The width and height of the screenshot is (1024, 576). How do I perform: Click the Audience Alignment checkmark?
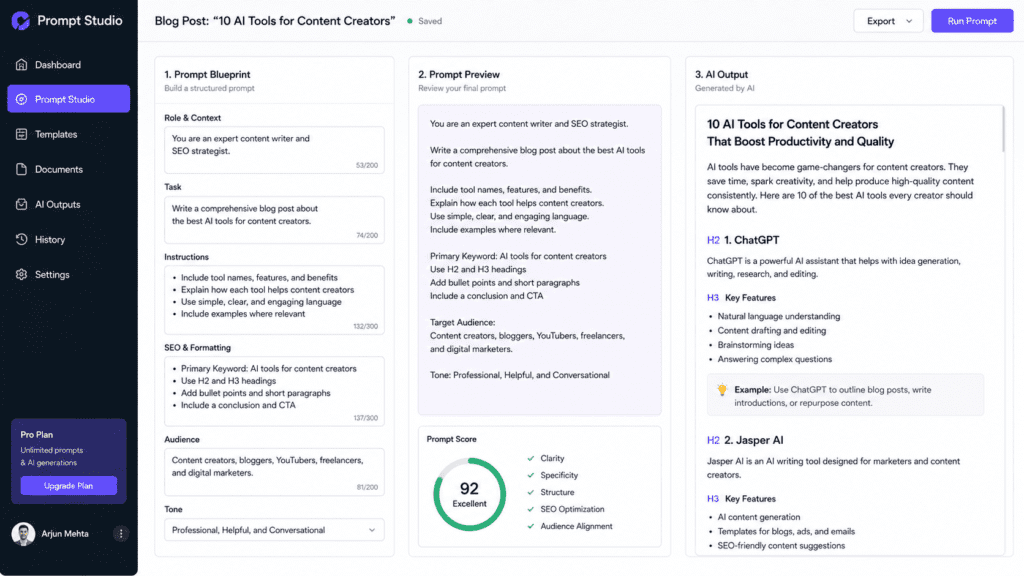[x=531, y=526]
